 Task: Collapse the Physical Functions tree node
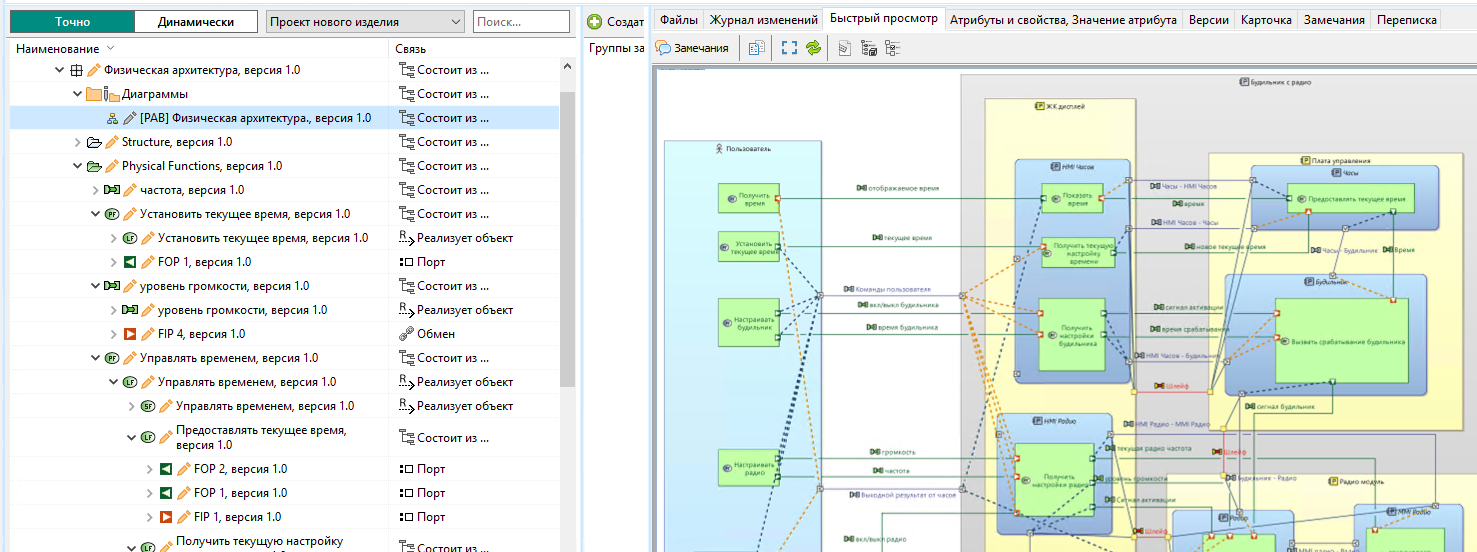78,166
